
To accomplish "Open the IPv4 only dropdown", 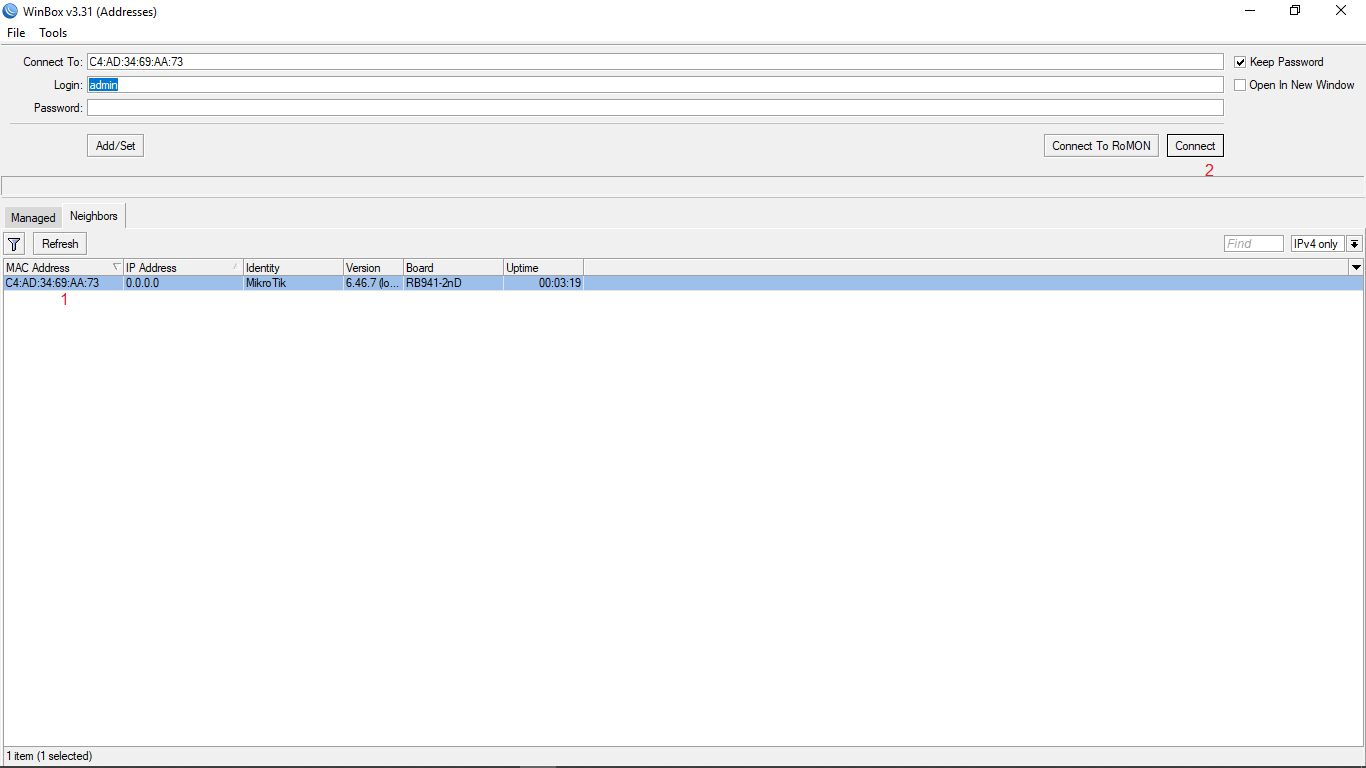I will point(1354,244).
